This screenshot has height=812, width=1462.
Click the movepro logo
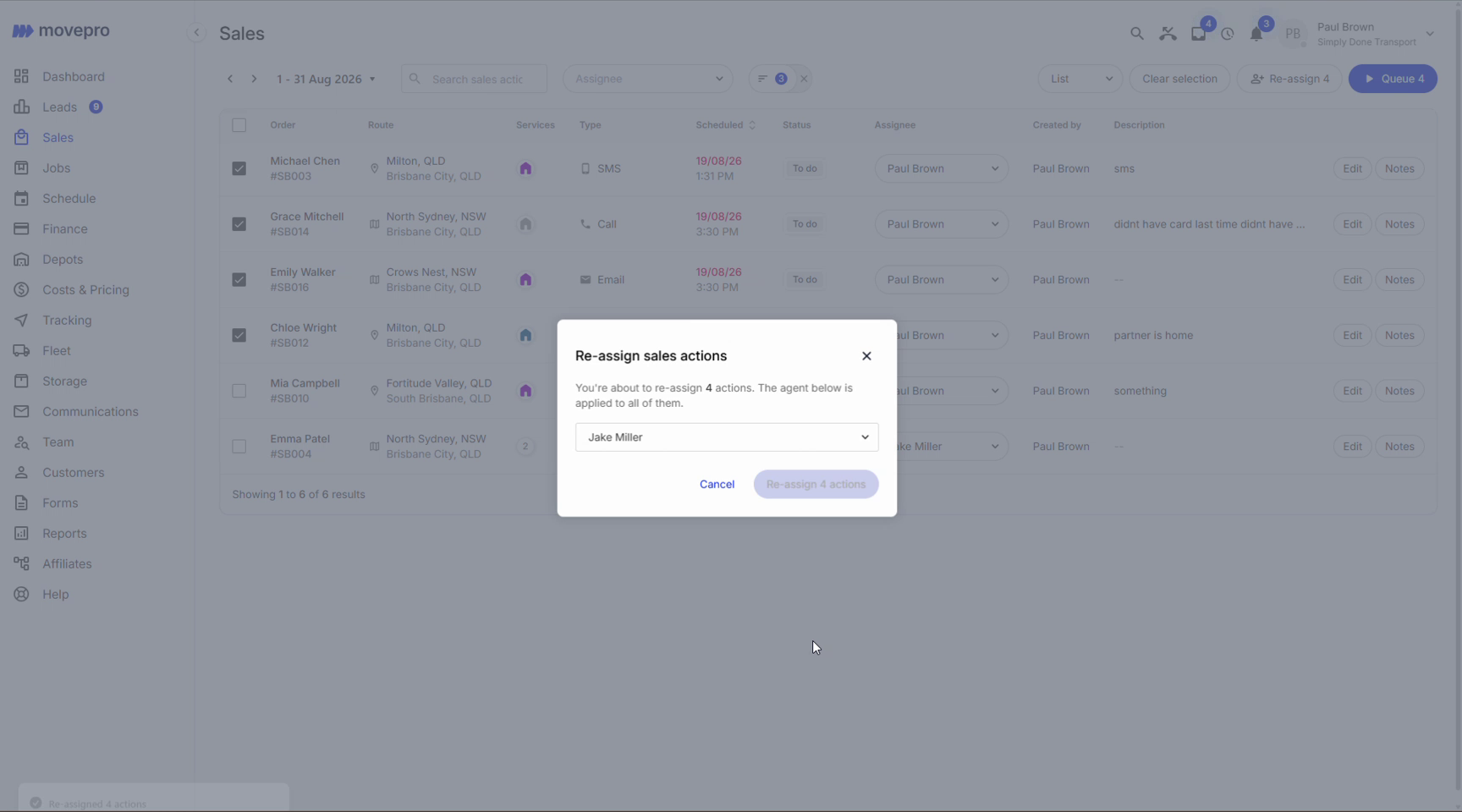pyautogui.click(x=61, y=31)
